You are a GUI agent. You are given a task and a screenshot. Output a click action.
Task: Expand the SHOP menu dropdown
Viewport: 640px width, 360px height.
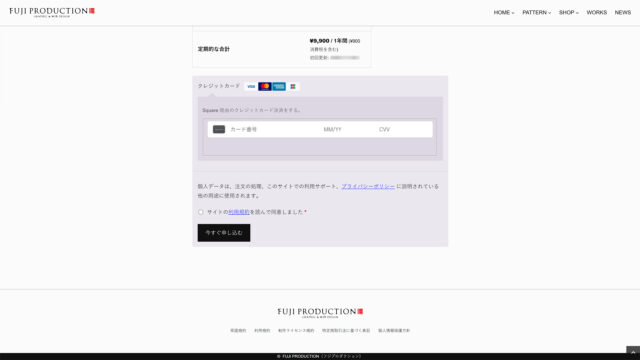(x=569, y=13)
